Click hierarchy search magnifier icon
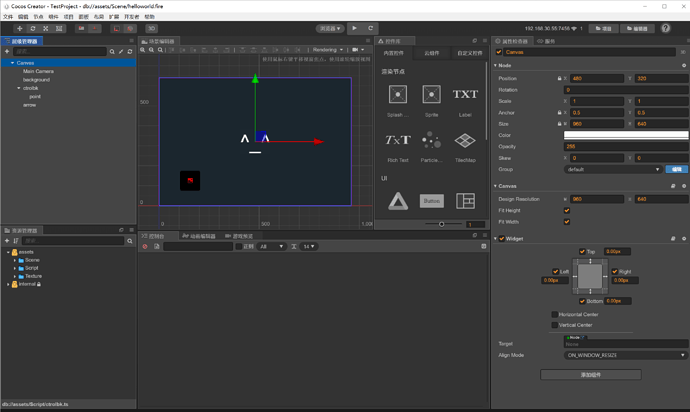The width and height of the screenshot is (690, 412). pyautogui.click(x=112, y=52)
